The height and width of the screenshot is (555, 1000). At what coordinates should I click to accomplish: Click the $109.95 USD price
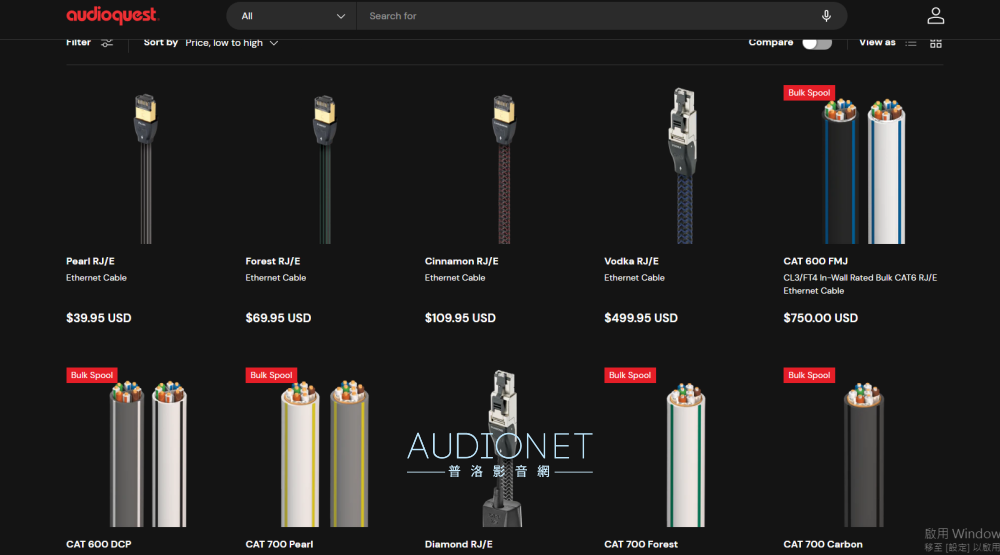point(460,318)
